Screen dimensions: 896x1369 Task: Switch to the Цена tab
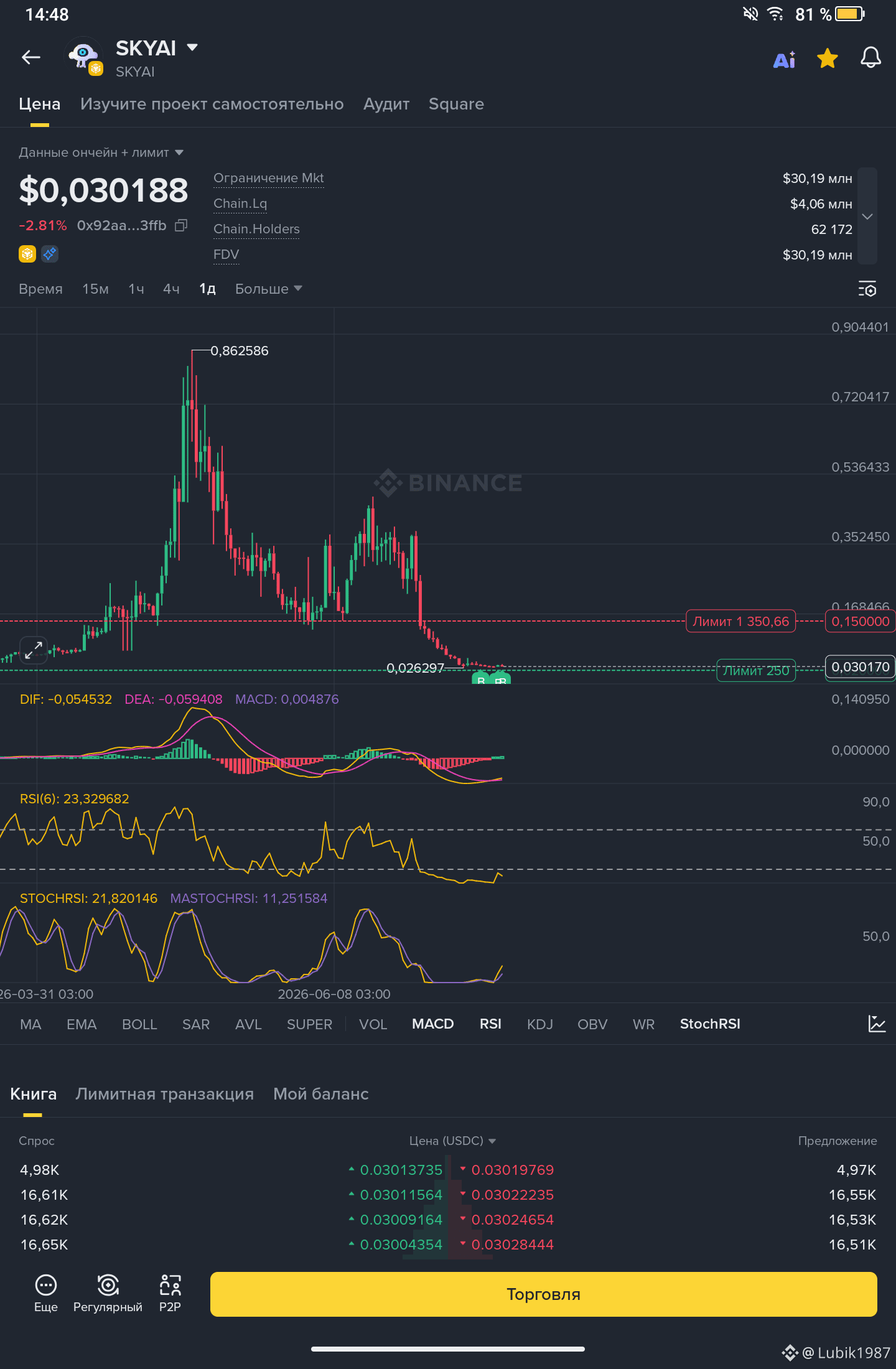pos(40,104)
